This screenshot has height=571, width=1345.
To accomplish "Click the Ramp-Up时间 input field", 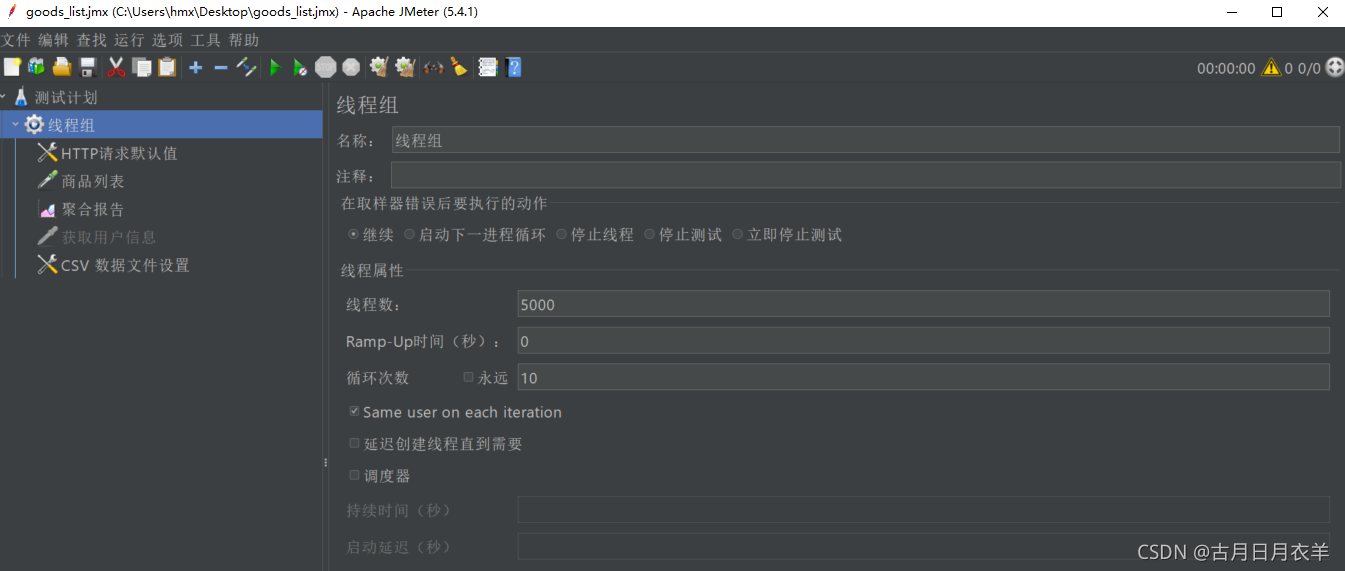I will coord(923,341).
